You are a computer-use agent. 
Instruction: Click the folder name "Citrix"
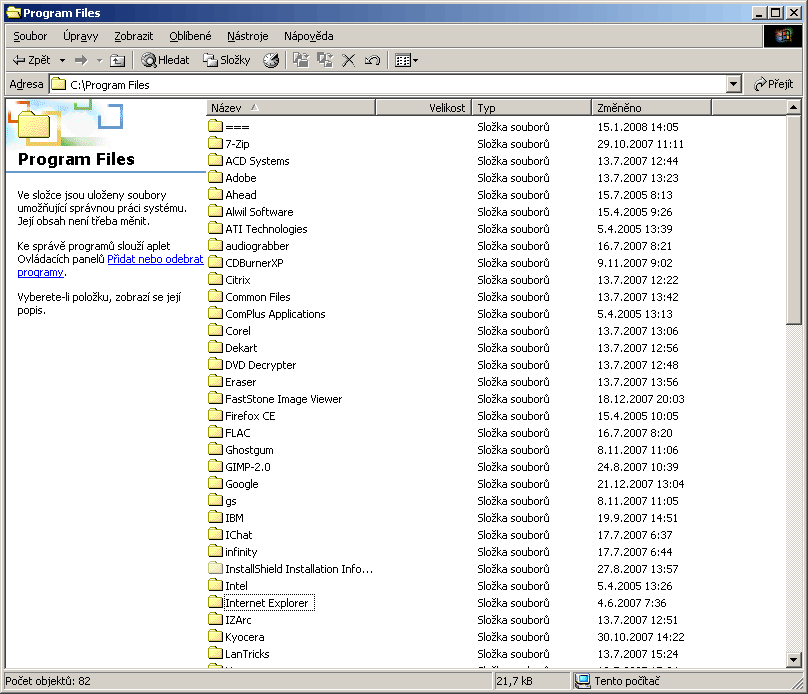pos(238,280)
